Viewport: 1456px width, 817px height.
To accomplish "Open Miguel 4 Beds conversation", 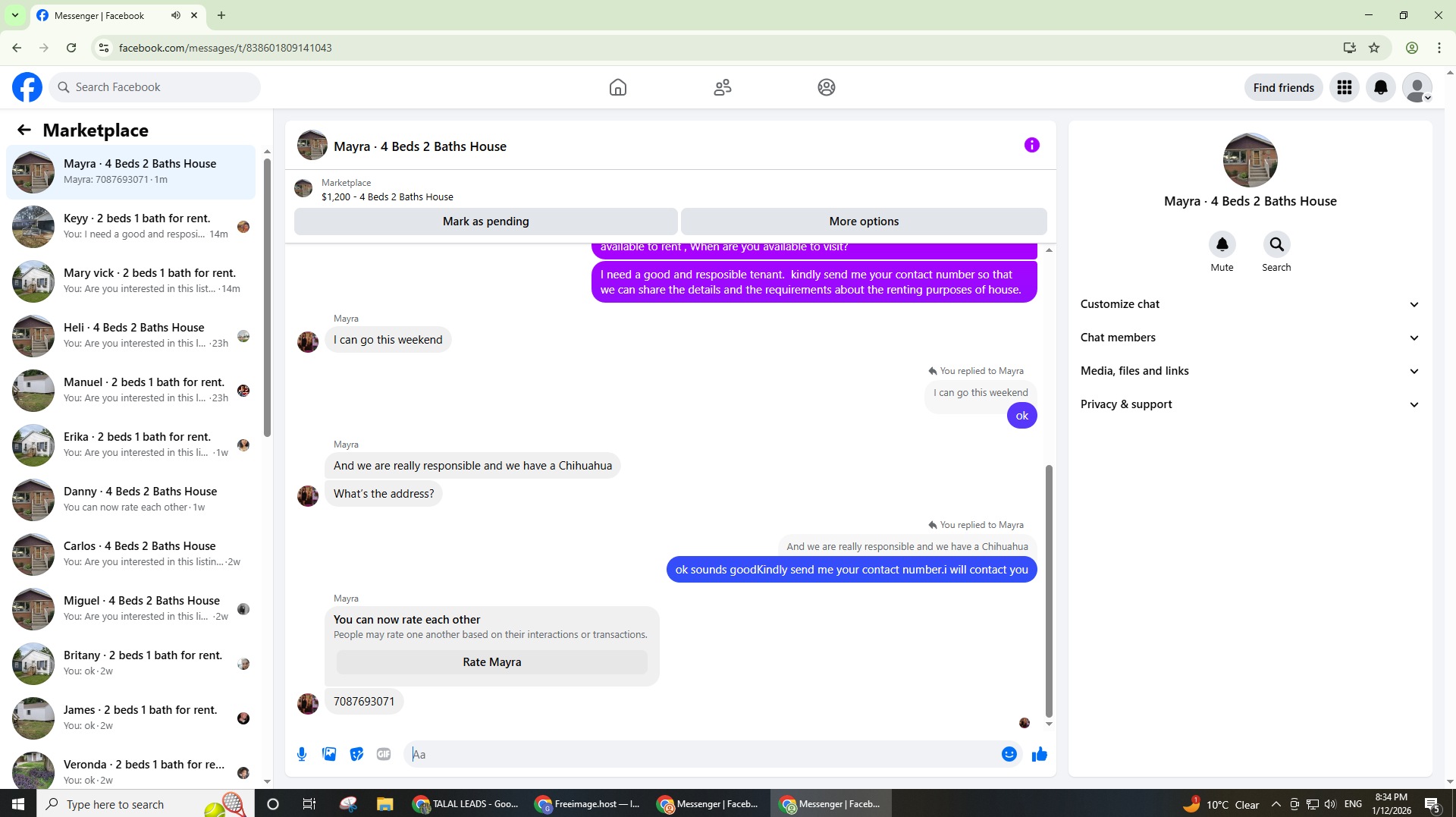I will tap(130, 608).
